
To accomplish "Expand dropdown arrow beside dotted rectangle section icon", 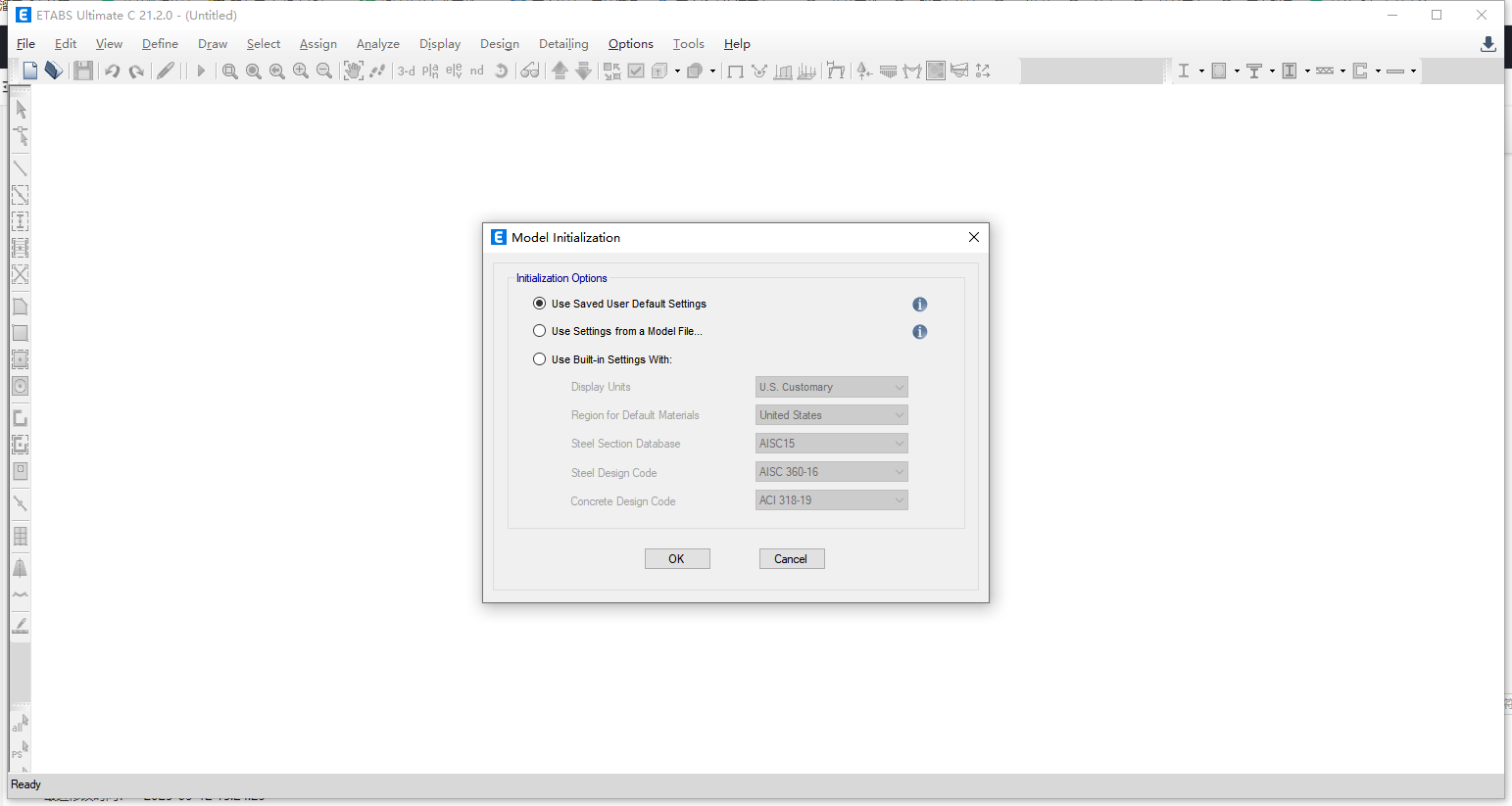I will [x=1237, y=71].
